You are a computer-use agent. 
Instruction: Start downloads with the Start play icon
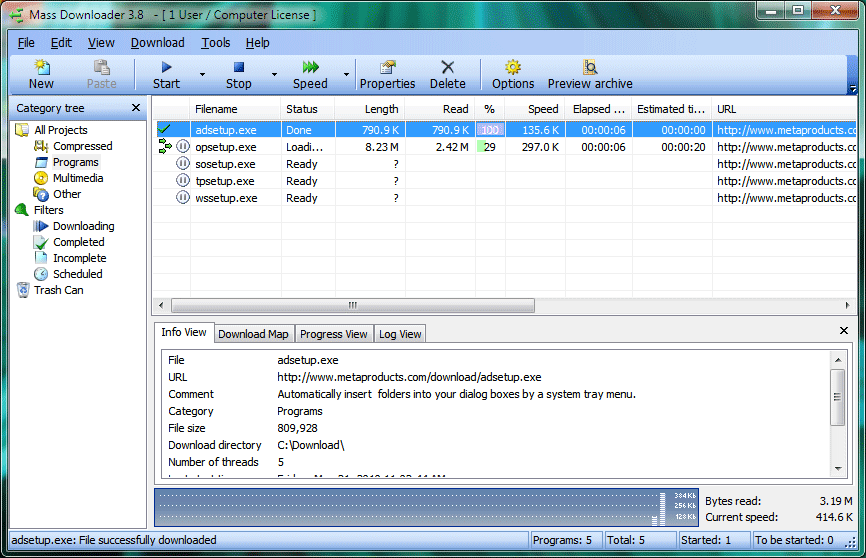click(x=166, y=67)
